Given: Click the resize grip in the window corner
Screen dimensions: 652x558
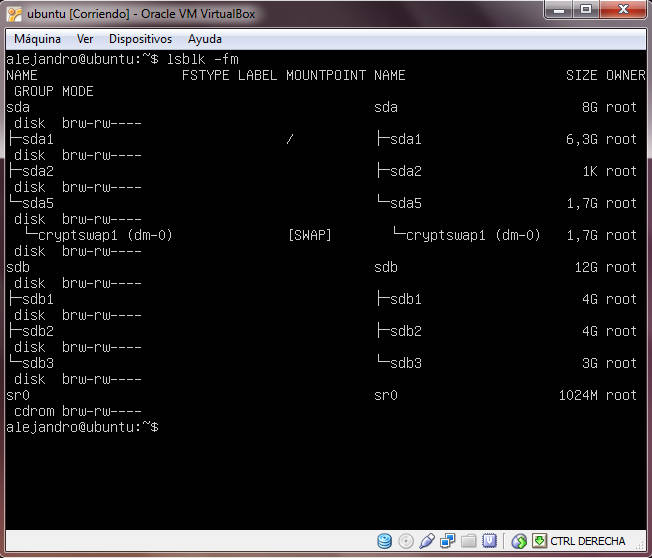Looking at the screenshot, I should tap(642, 548).
